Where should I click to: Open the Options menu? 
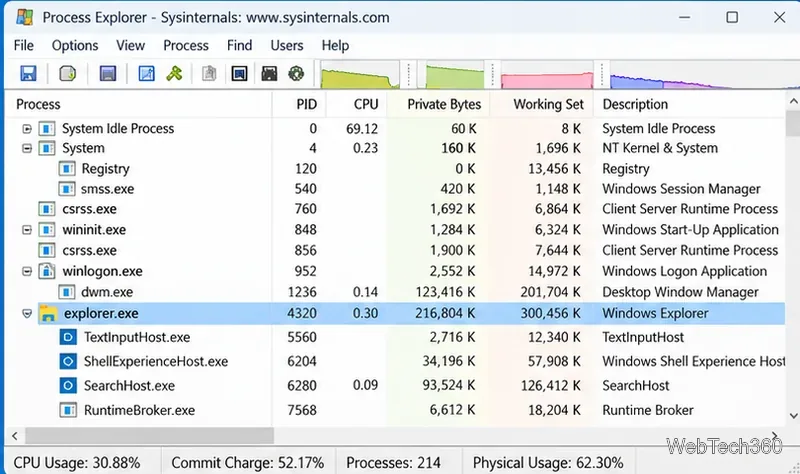[75, 45]
